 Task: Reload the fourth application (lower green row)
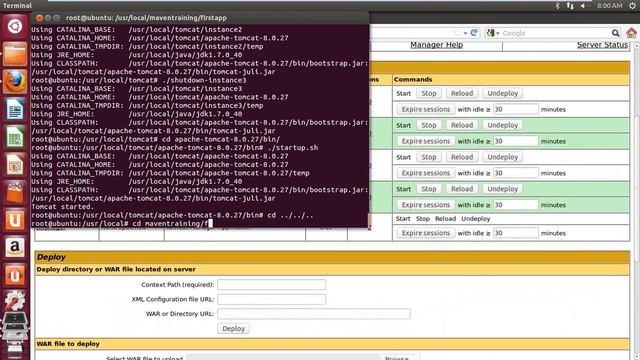click(x=462, y=189)
